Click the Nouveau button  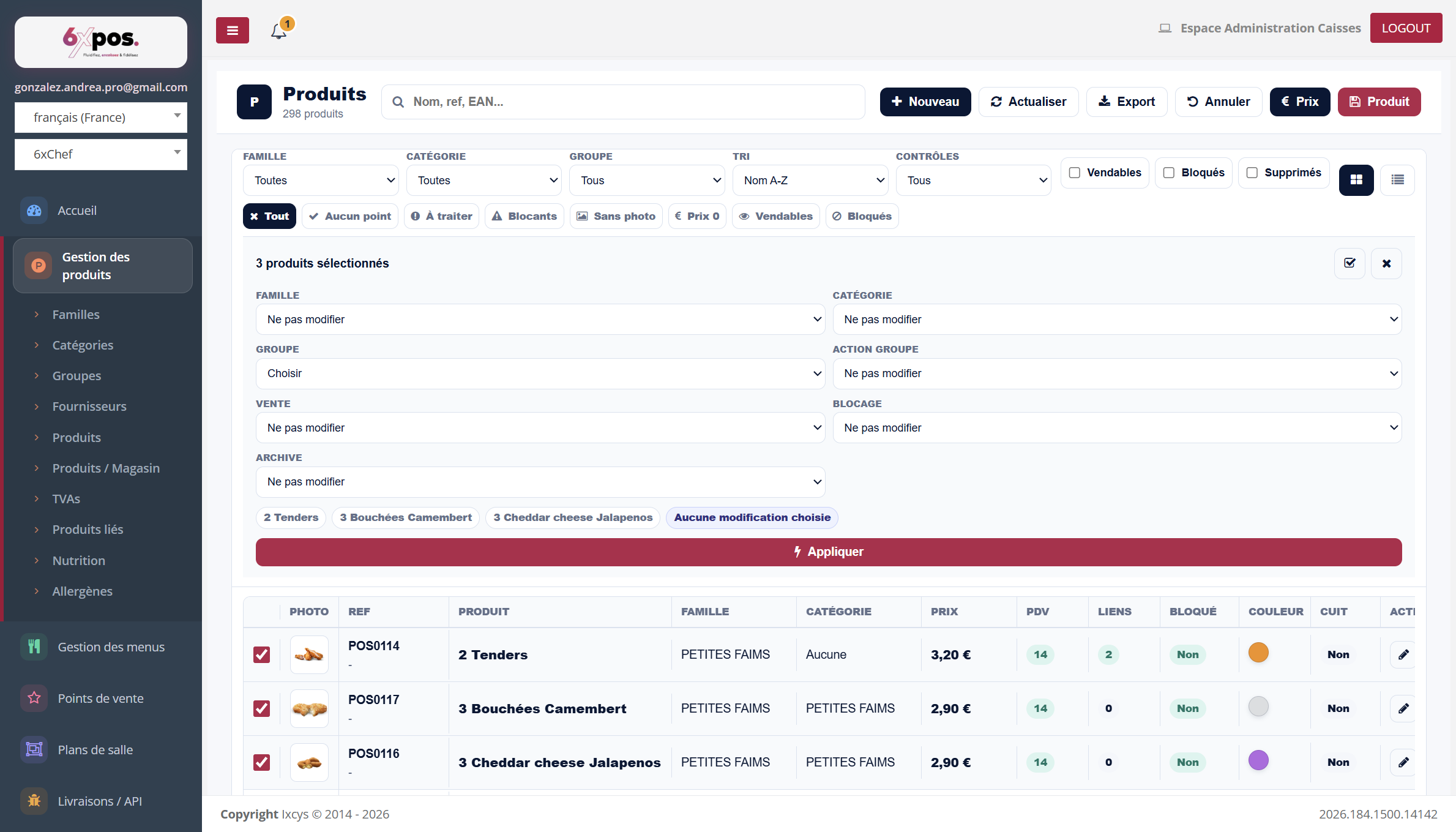point(925,102)
